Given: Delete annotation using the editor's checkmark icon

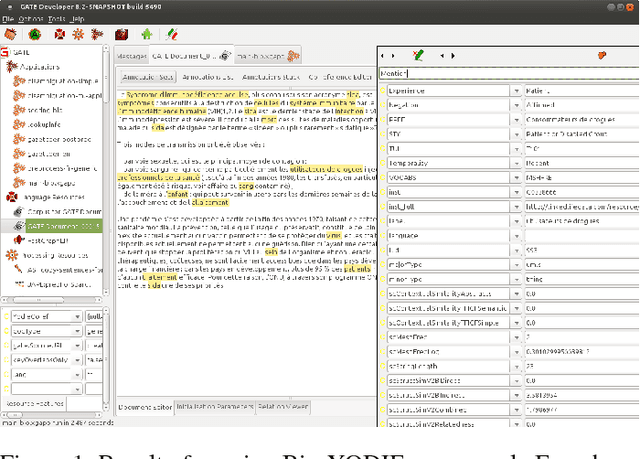Looking at the screenshot, I should 419,56.
